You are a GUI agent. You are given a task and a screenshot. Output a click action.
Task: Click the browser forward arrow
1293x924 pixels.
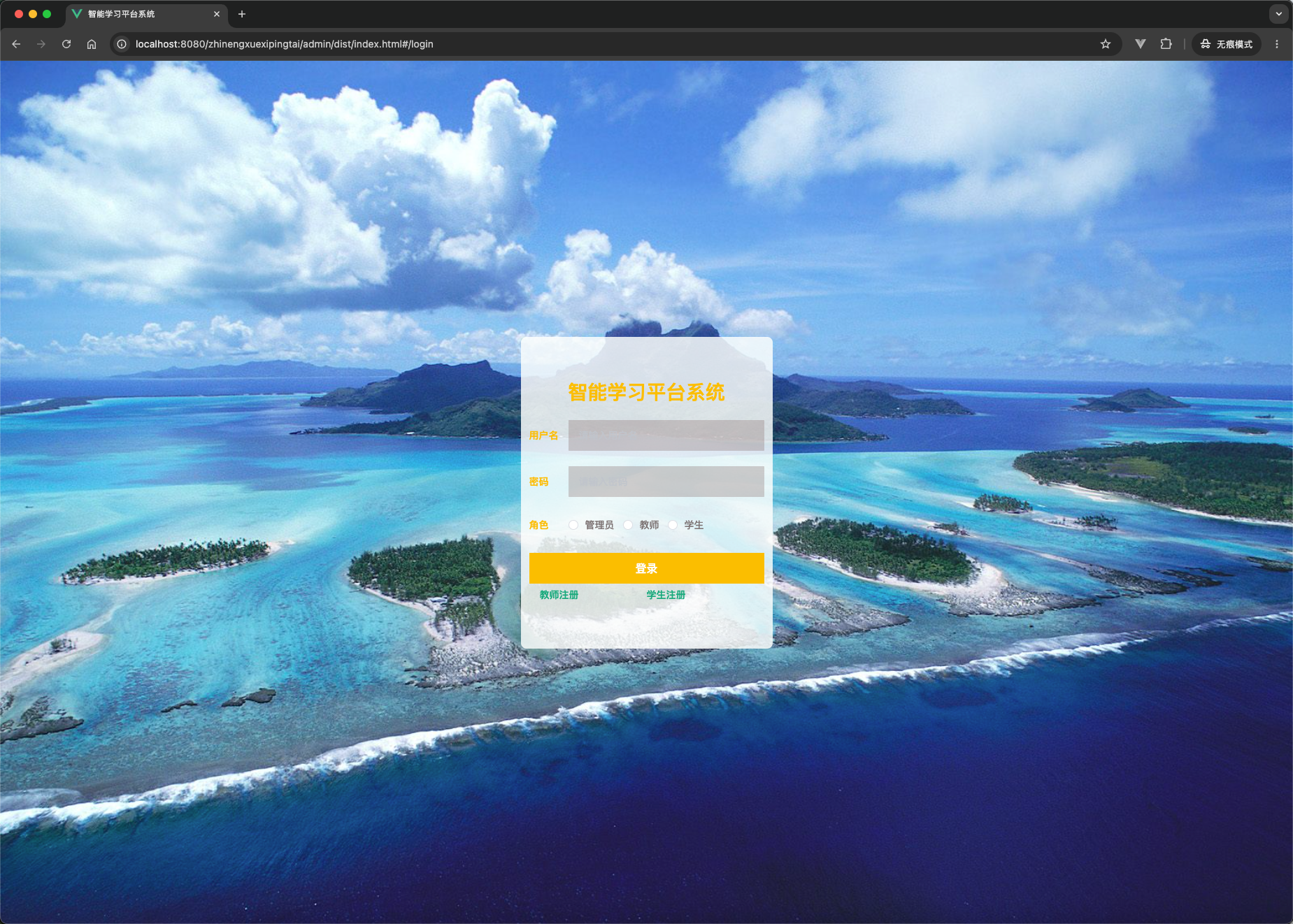pyautogui.click(x=41, y=44)
